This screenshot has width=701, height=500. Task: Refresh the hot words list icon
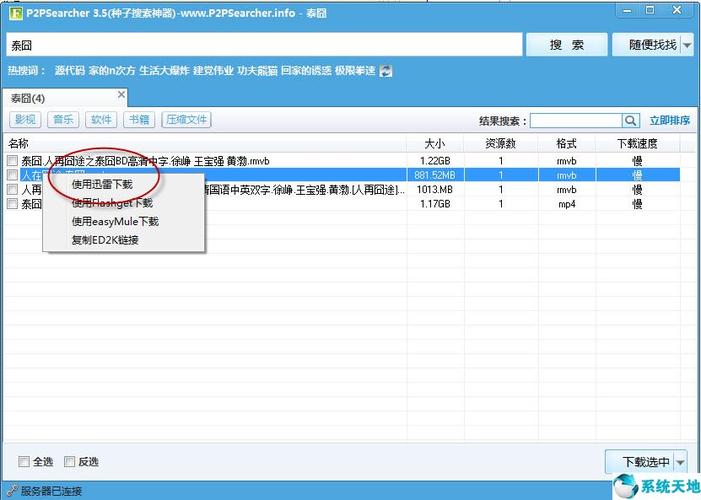tap(386, 71)
